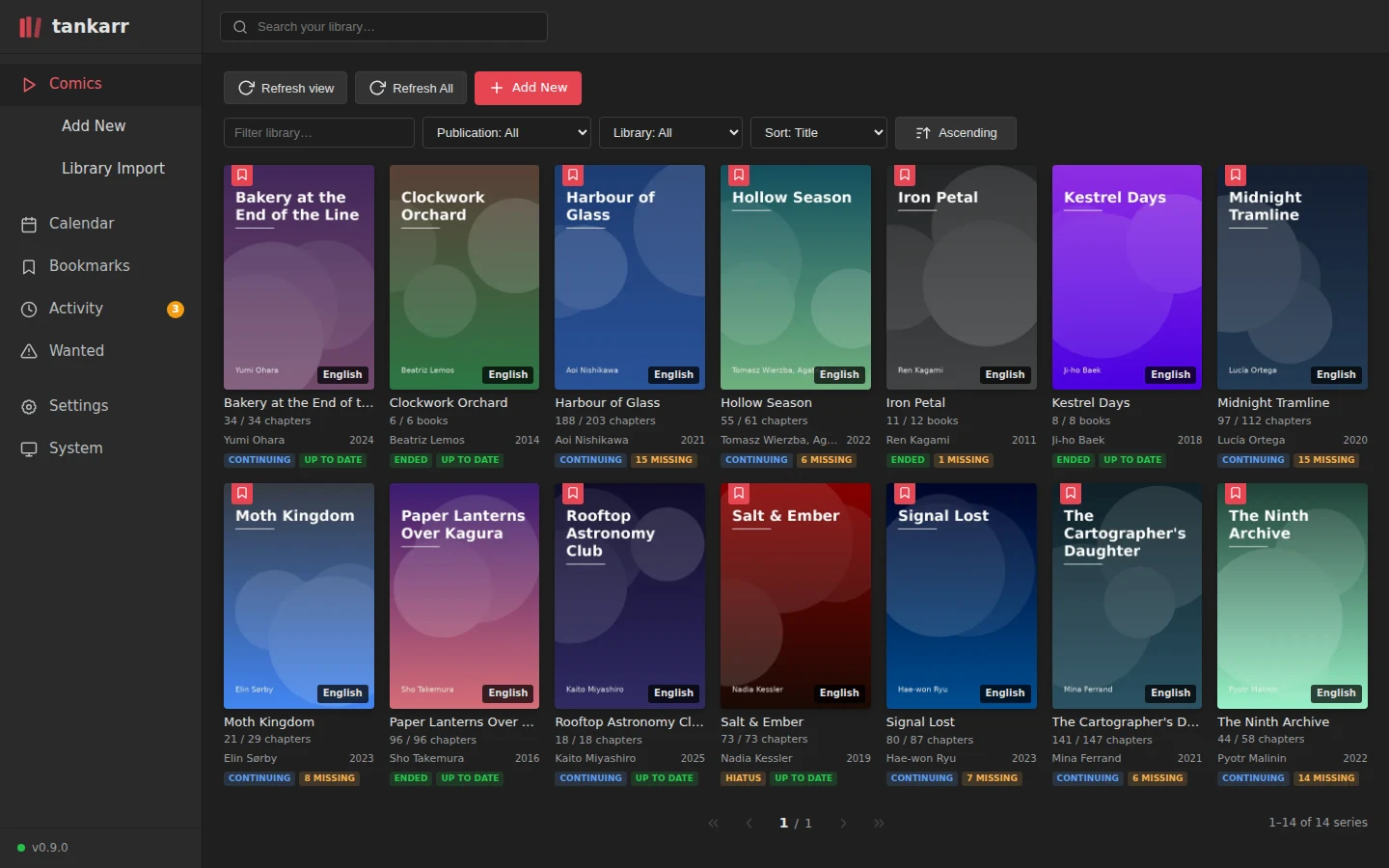This screenshot has height=868, width=1389.
Task: Toggle bookmark on Iron Petal cover
Action: 905,175
